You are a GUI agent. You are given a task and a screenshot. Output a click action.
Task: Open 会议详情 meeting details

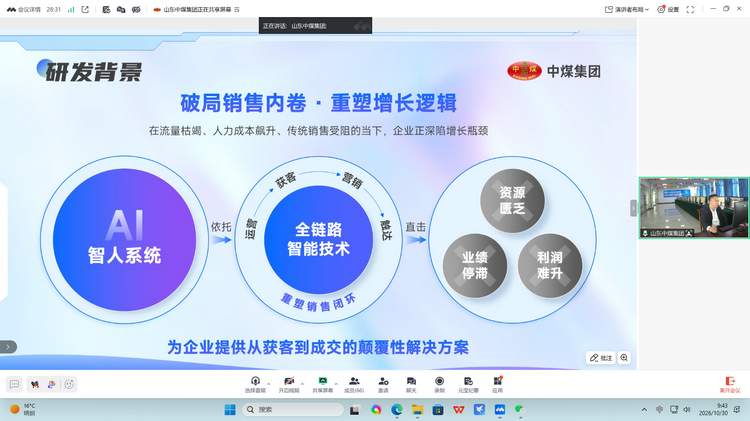[24, 10]
